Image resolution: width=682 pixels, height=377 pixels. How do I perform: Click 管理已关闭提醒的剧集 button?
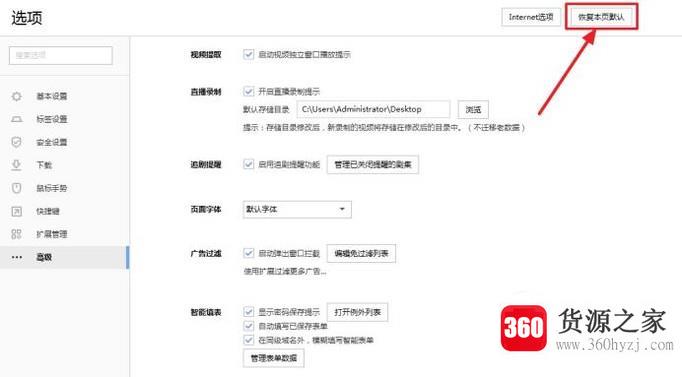pos(373,164)
